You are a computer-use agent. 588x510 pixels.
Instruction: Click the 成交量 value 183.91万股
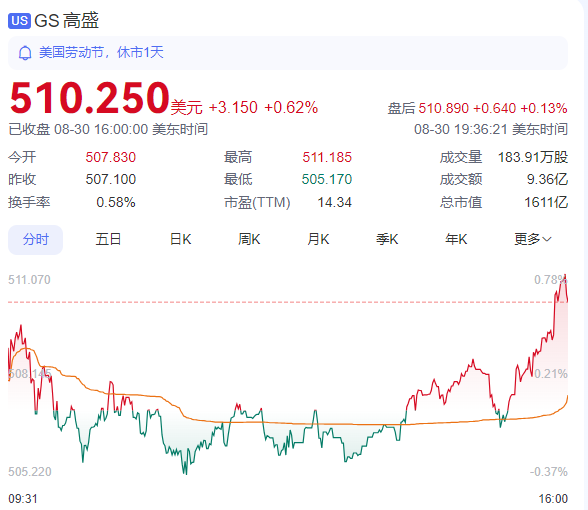click(533, 157)
